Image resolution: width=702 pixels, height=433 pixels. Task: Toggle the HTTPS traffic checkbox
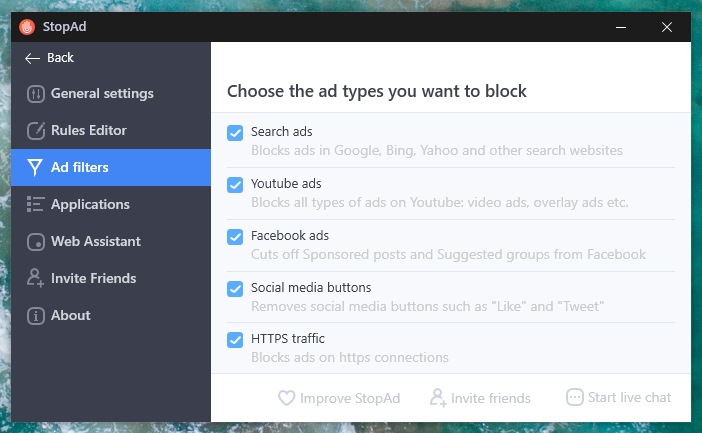pos(235,340)
